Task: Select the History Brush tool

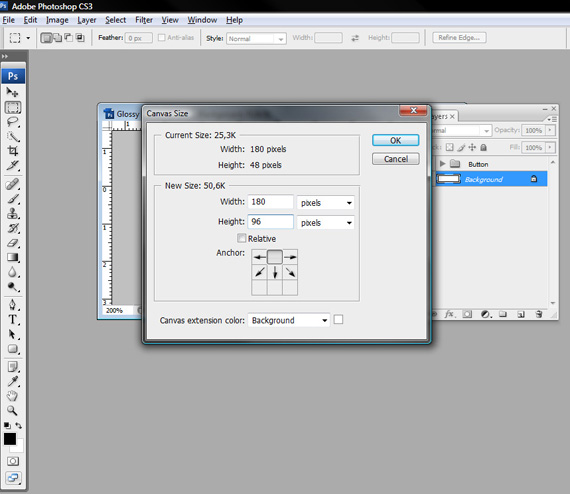Action: (x=13, y=228)
